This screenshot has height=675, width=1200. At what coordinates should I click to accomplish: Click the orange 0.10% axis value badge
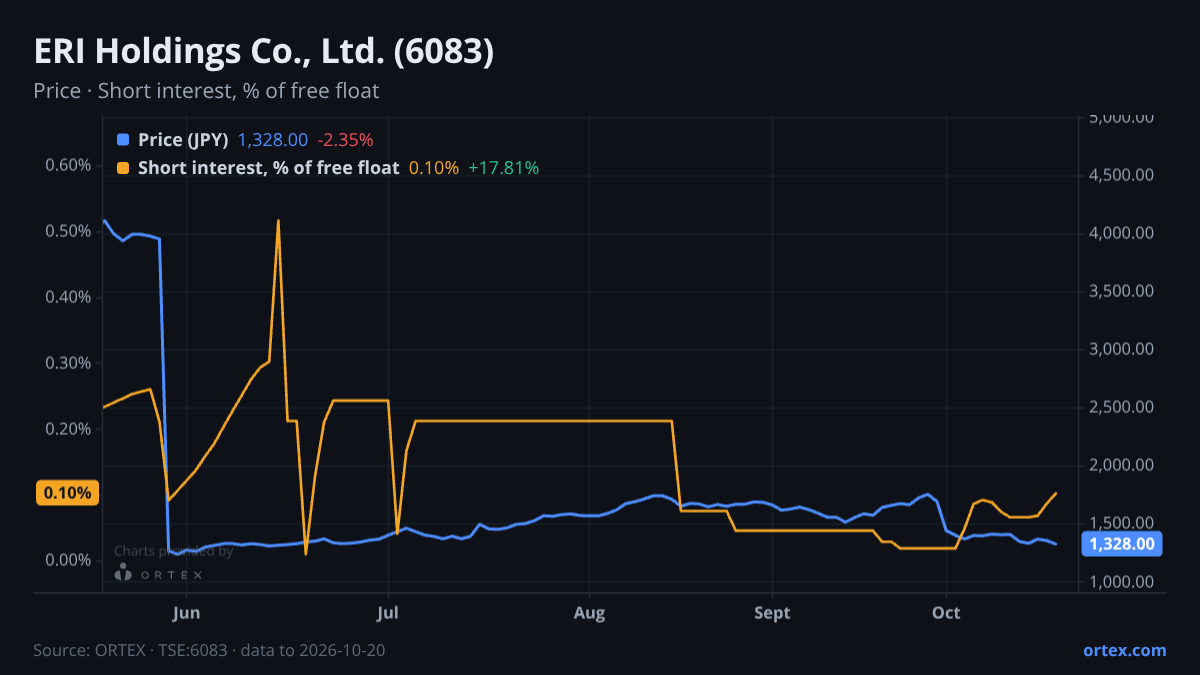pos(67,493)
